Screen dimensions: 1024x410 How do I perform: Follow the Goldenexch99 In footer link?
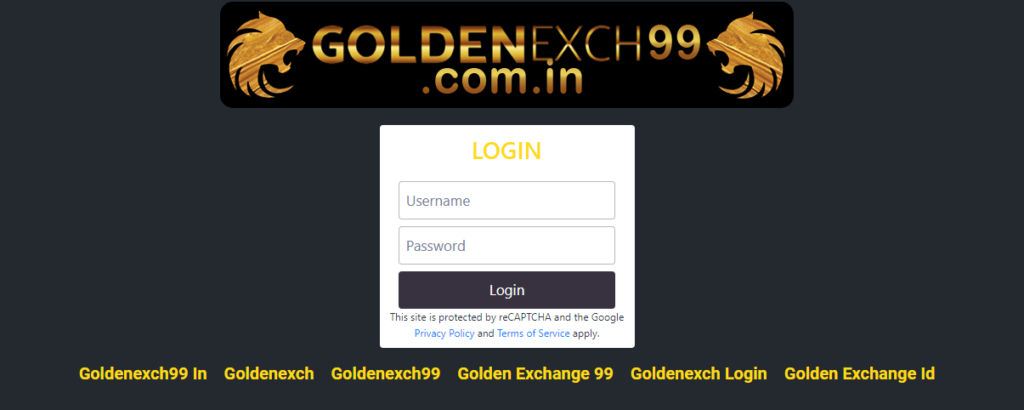(x=143, y=373)
